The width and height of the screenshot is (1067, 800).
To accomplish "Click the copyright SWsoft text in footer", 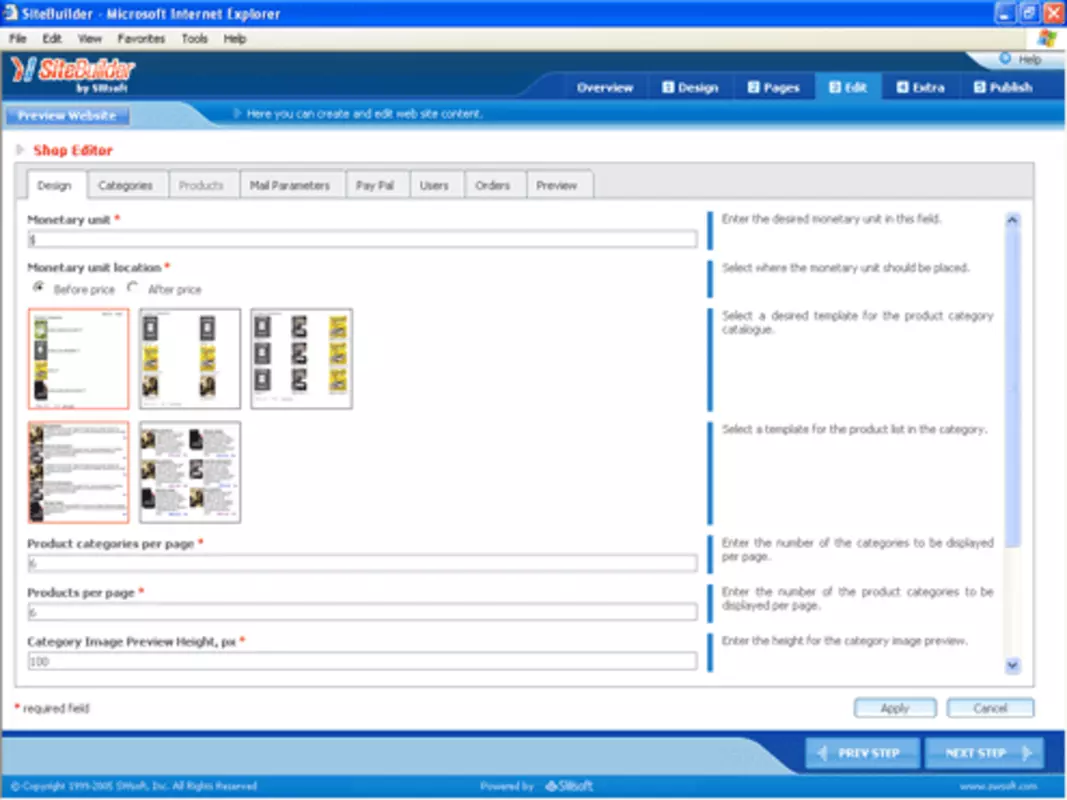I will (134, 786).
